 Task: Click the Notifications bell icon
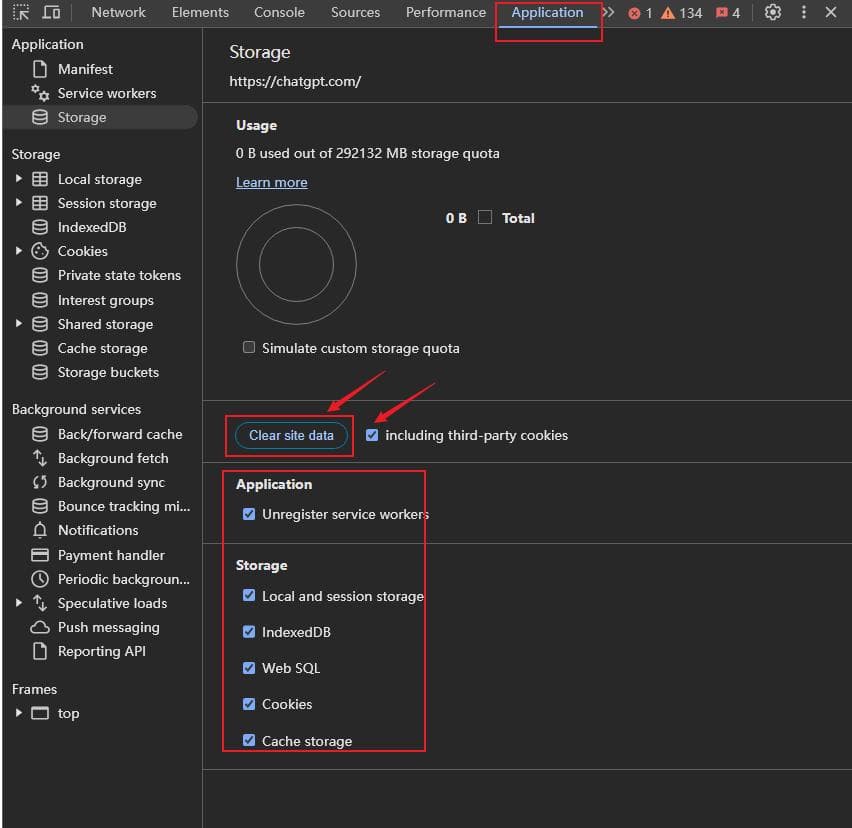point(40,530)
